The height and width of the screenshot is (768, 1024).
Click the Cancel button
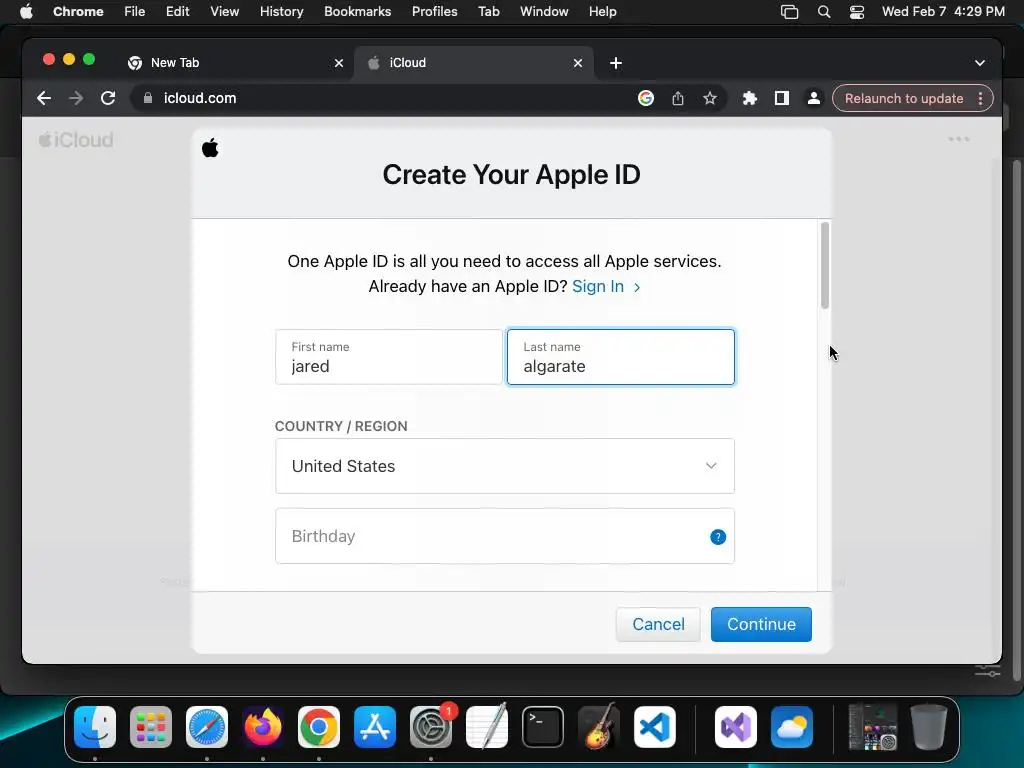coord(658,624)
